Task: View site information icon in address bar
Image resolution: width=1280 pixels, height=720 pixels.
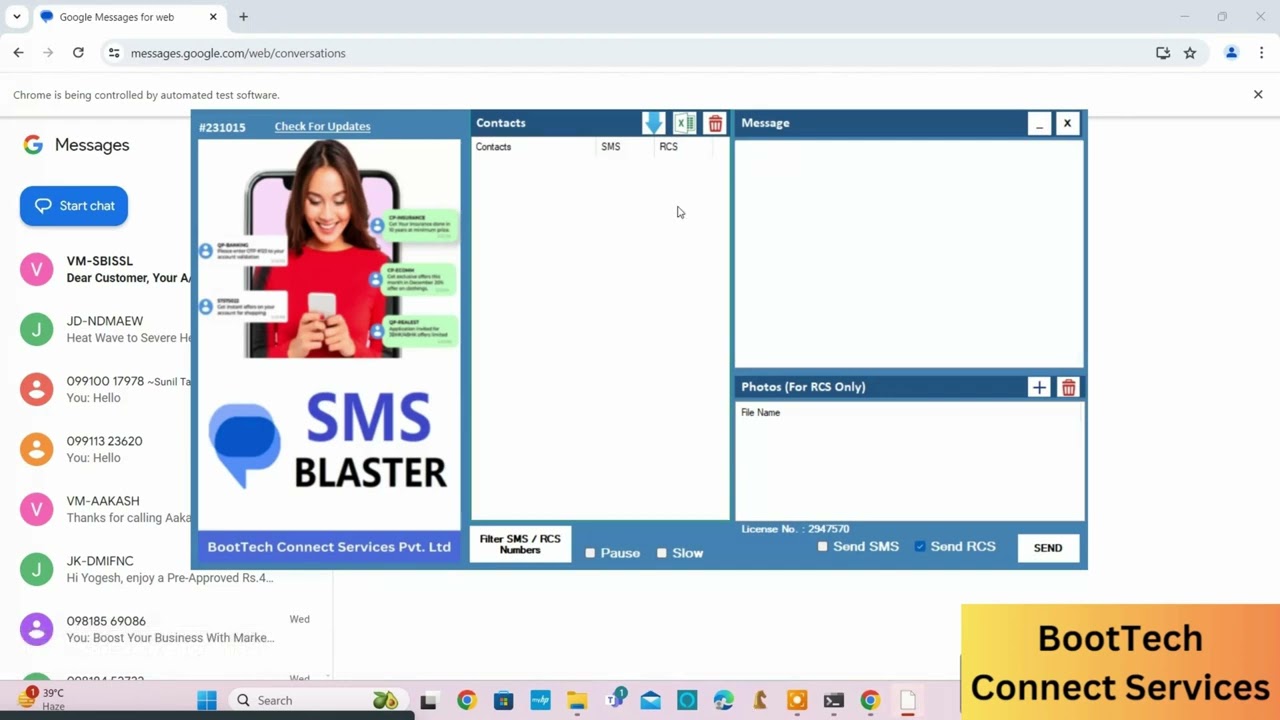Action: pyautogui.click(x=114, y=53)
